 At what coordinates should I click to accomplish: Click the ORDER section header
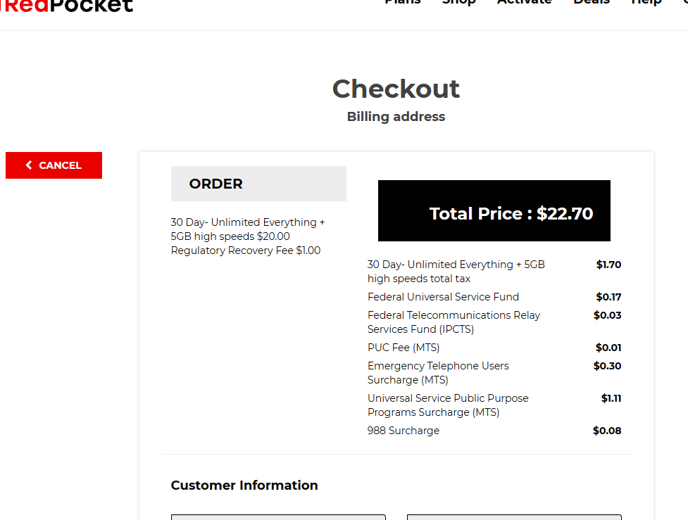[x=258, y=184]
